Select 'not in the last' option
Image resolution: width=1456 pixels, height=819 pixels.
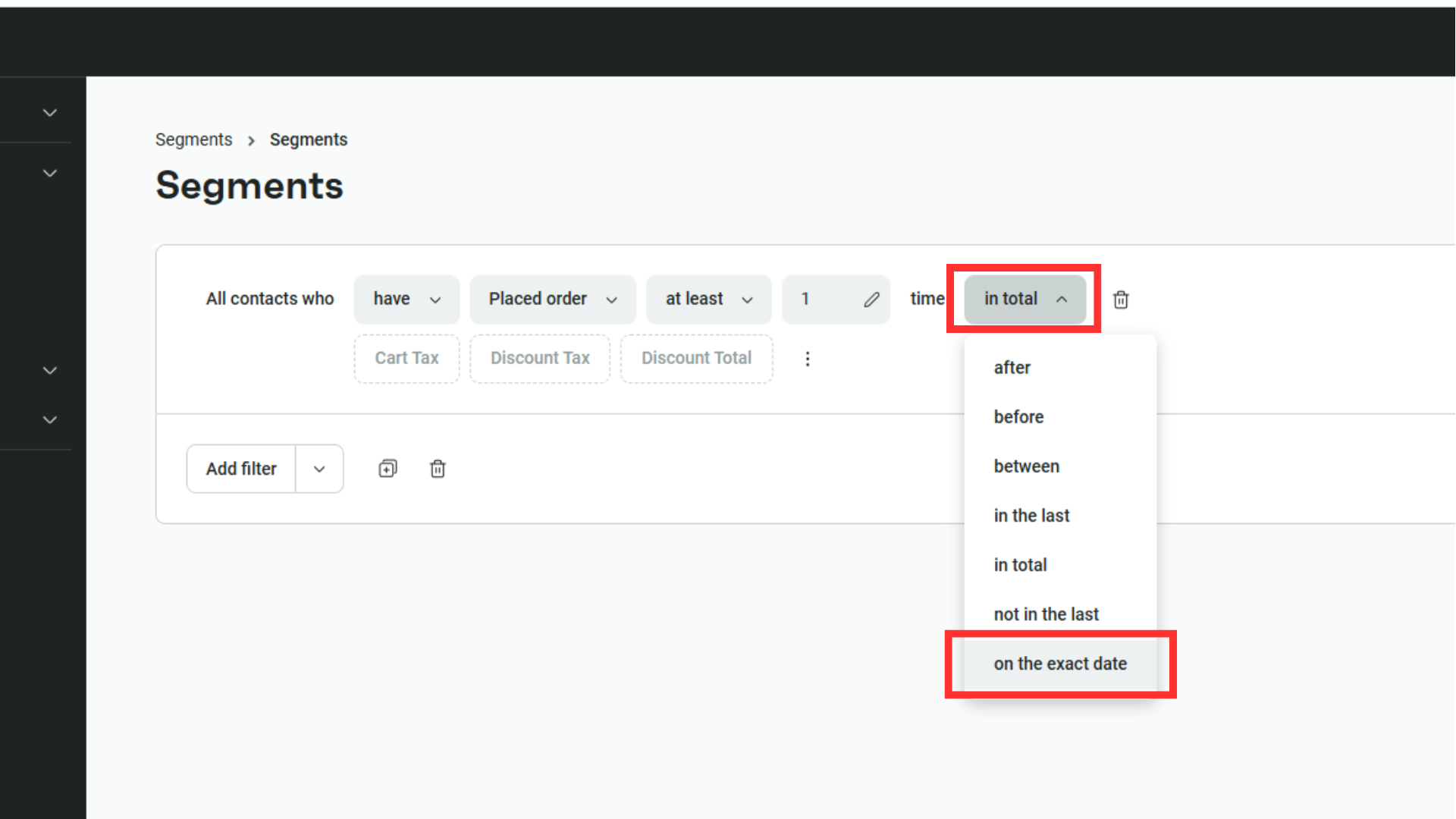[x=1046, y=614]
